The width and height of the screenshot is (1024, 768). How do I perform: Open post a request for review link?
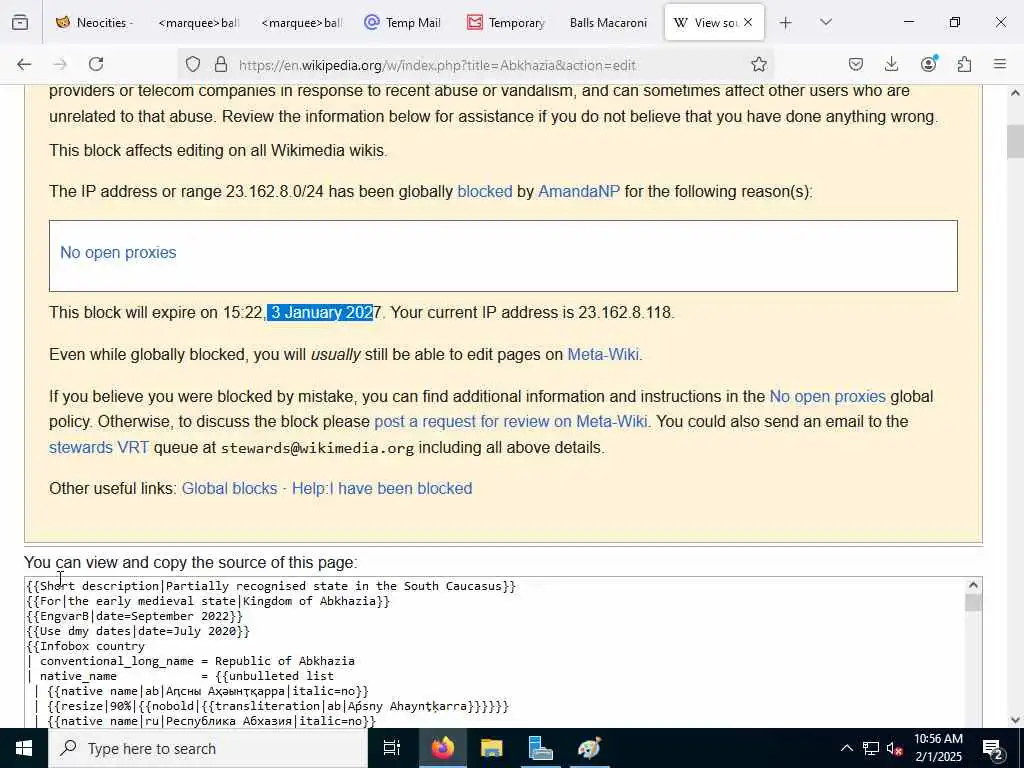[x=511, y=422]
